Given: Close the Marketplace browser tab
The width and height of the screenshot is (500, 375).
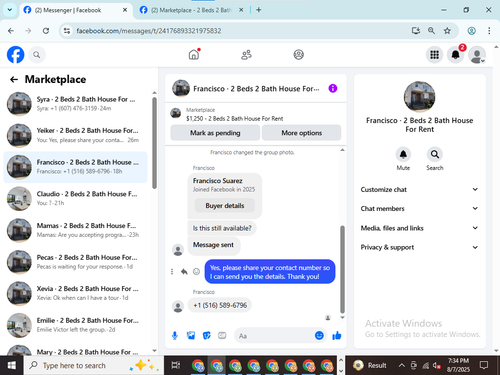Looking at the screenshot, I should [x=241, y=10].
